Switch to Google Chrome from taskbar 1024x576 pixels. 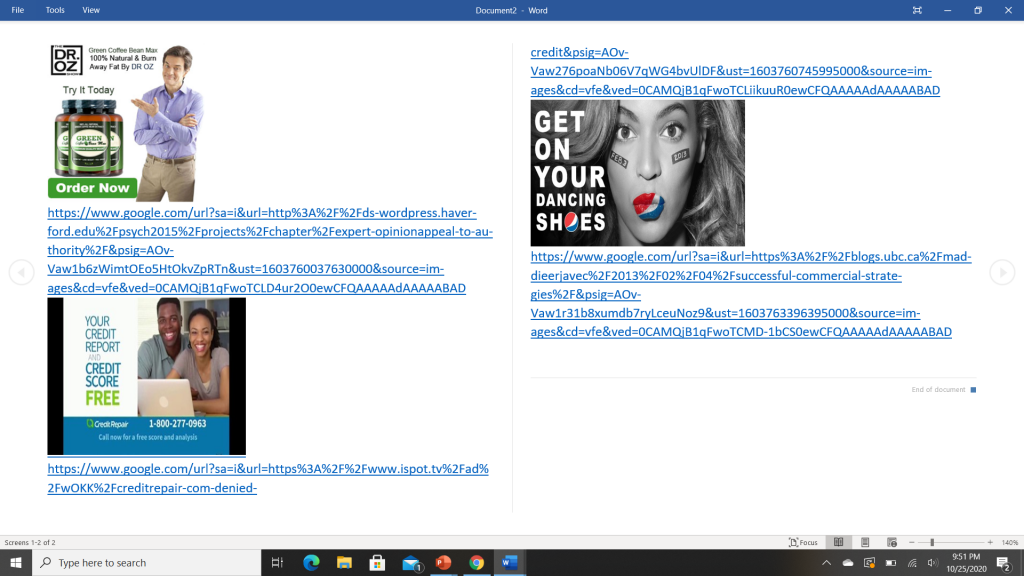477,563
